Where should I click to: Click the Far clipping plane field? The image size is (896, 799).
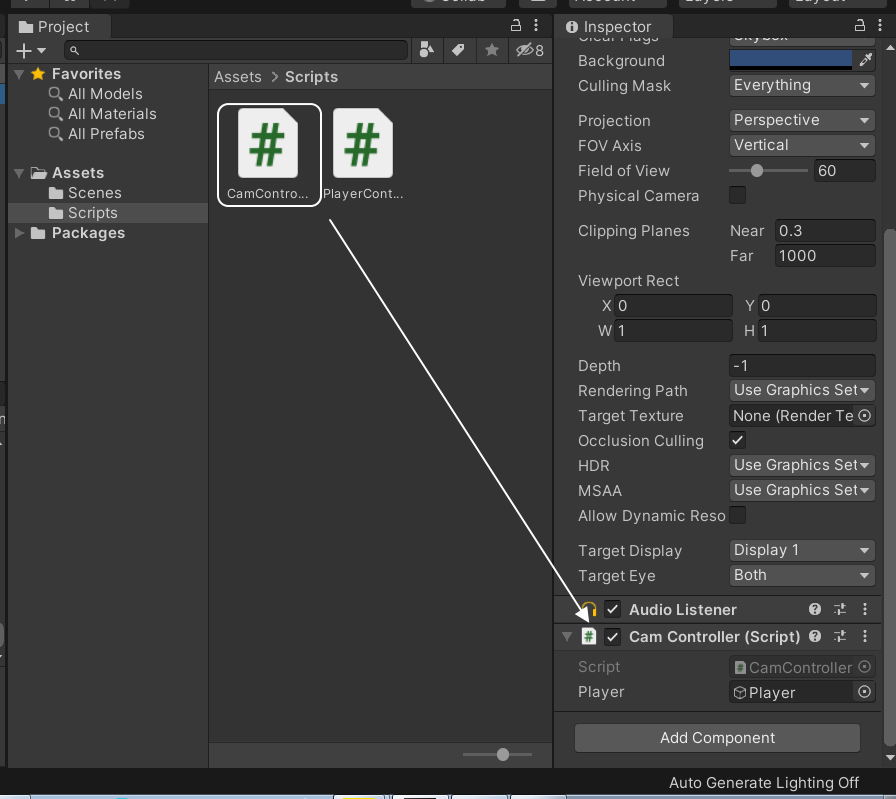click(825, 255)
